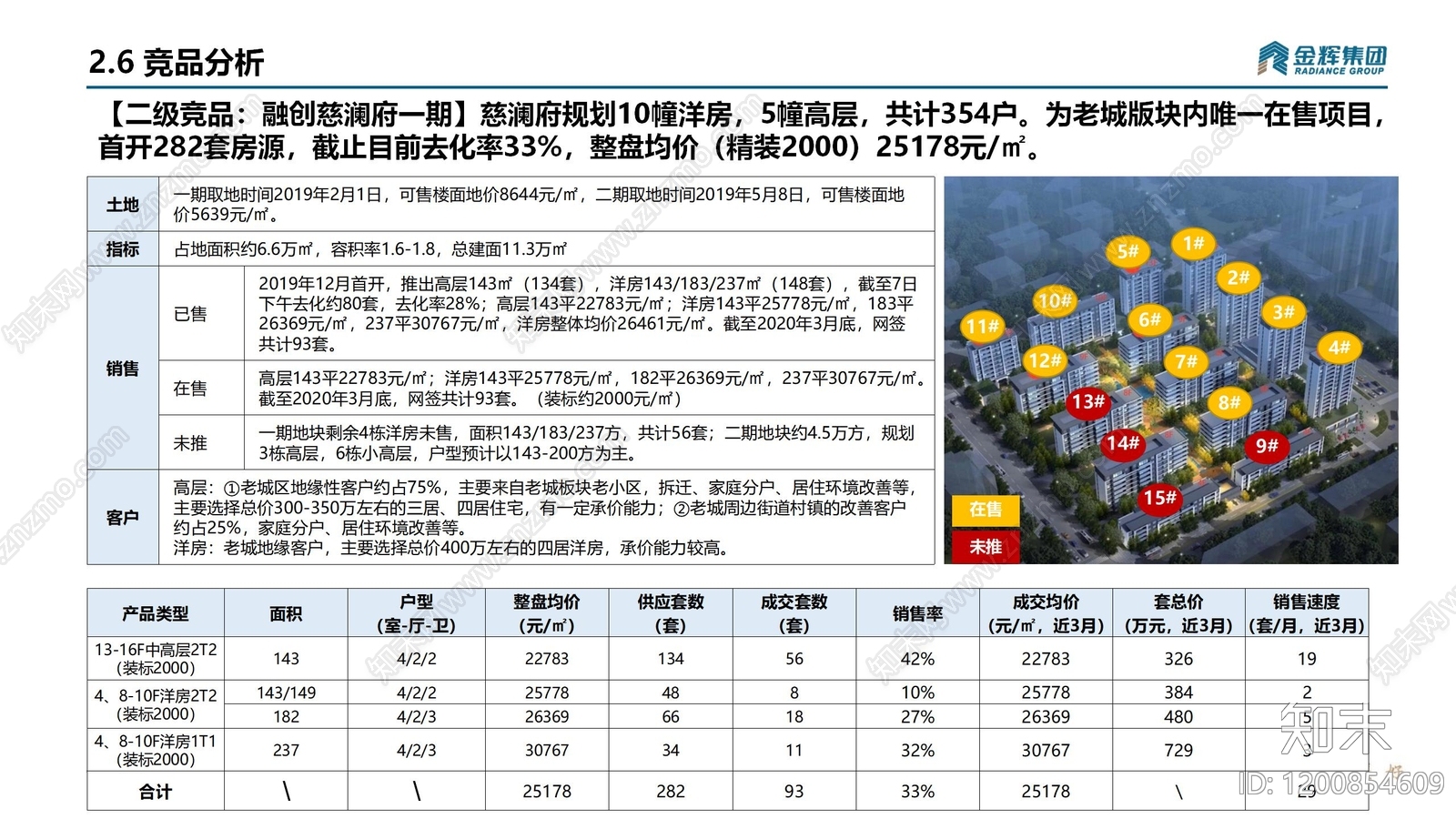Click sold count 56 cell
The height and width of the screenshot is (819, 1456).
pyautogui.click(x=794, y=658)
